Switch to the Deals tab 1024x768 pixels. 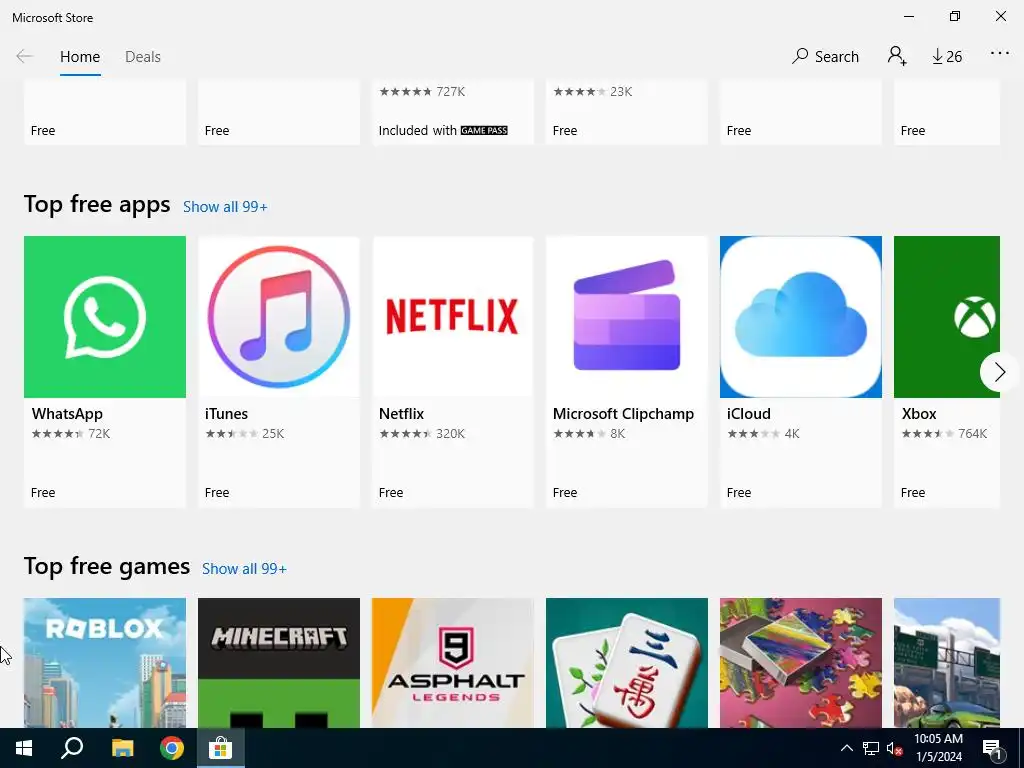pos(142,57)
